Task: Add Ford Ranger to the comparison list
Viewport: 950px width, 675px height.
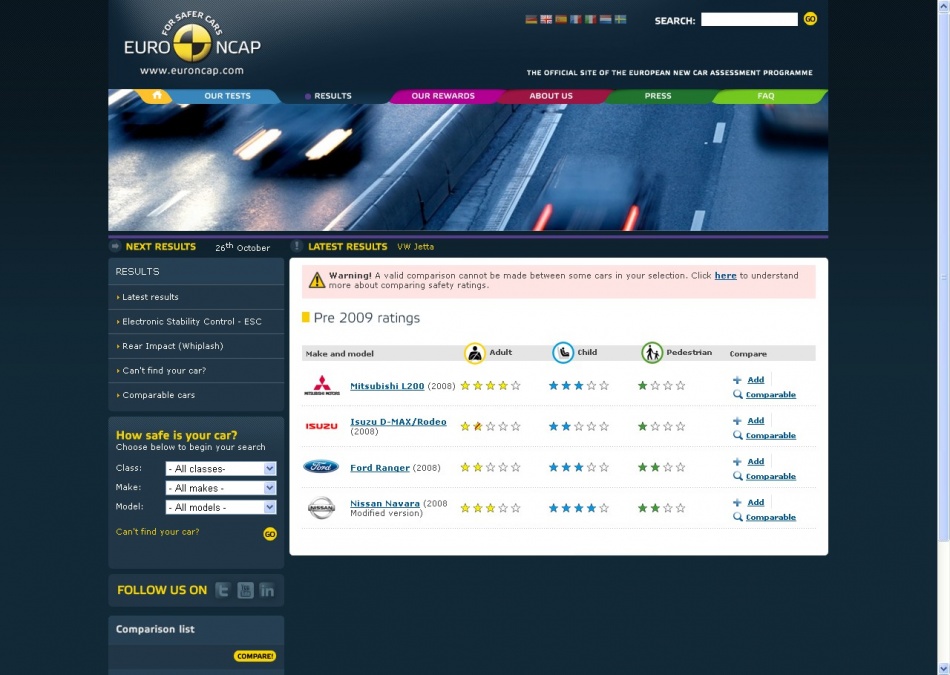Action: tap(756, 462)
